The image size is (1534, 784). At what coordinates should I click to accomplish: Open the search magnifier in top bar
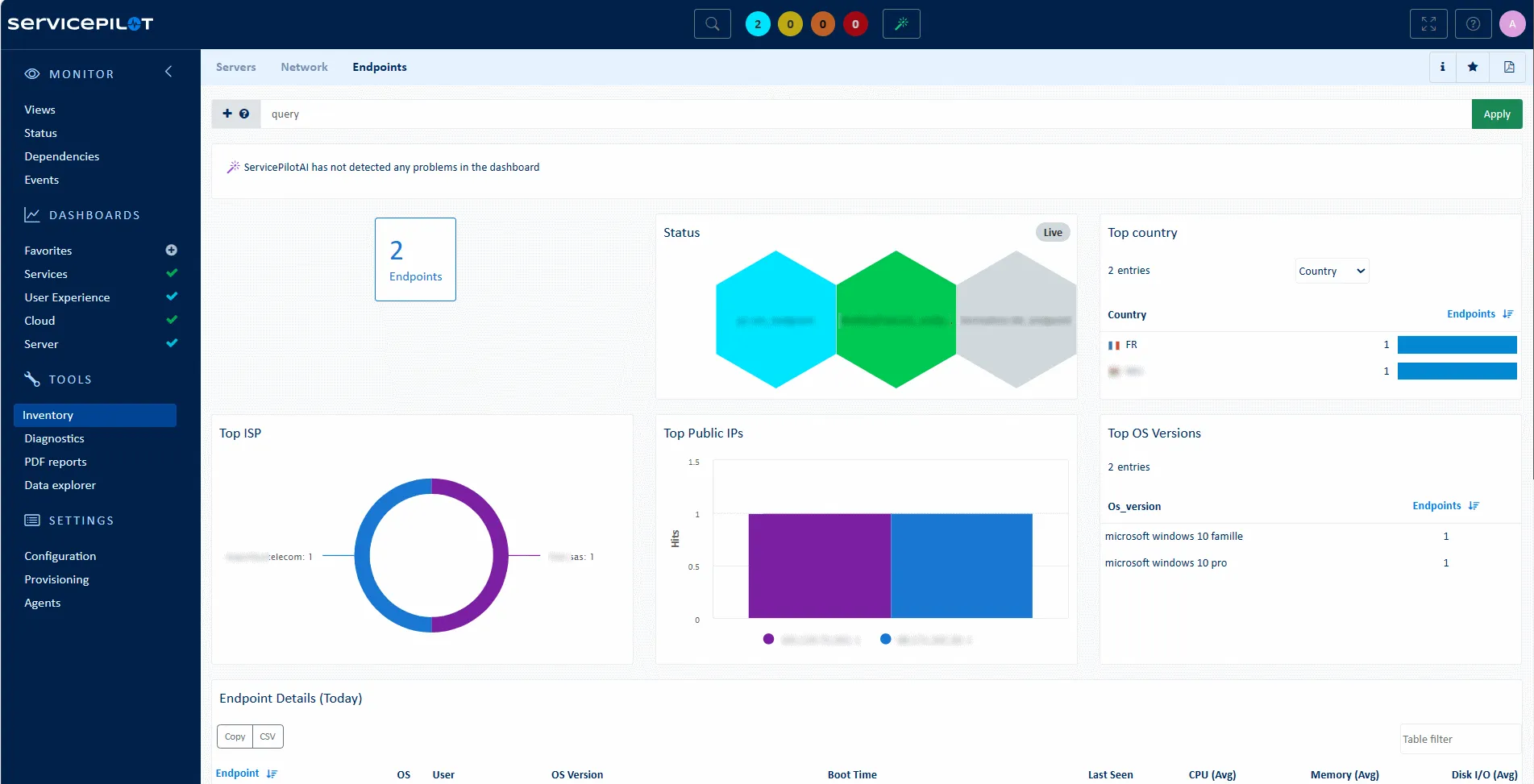tap(712, 24)
